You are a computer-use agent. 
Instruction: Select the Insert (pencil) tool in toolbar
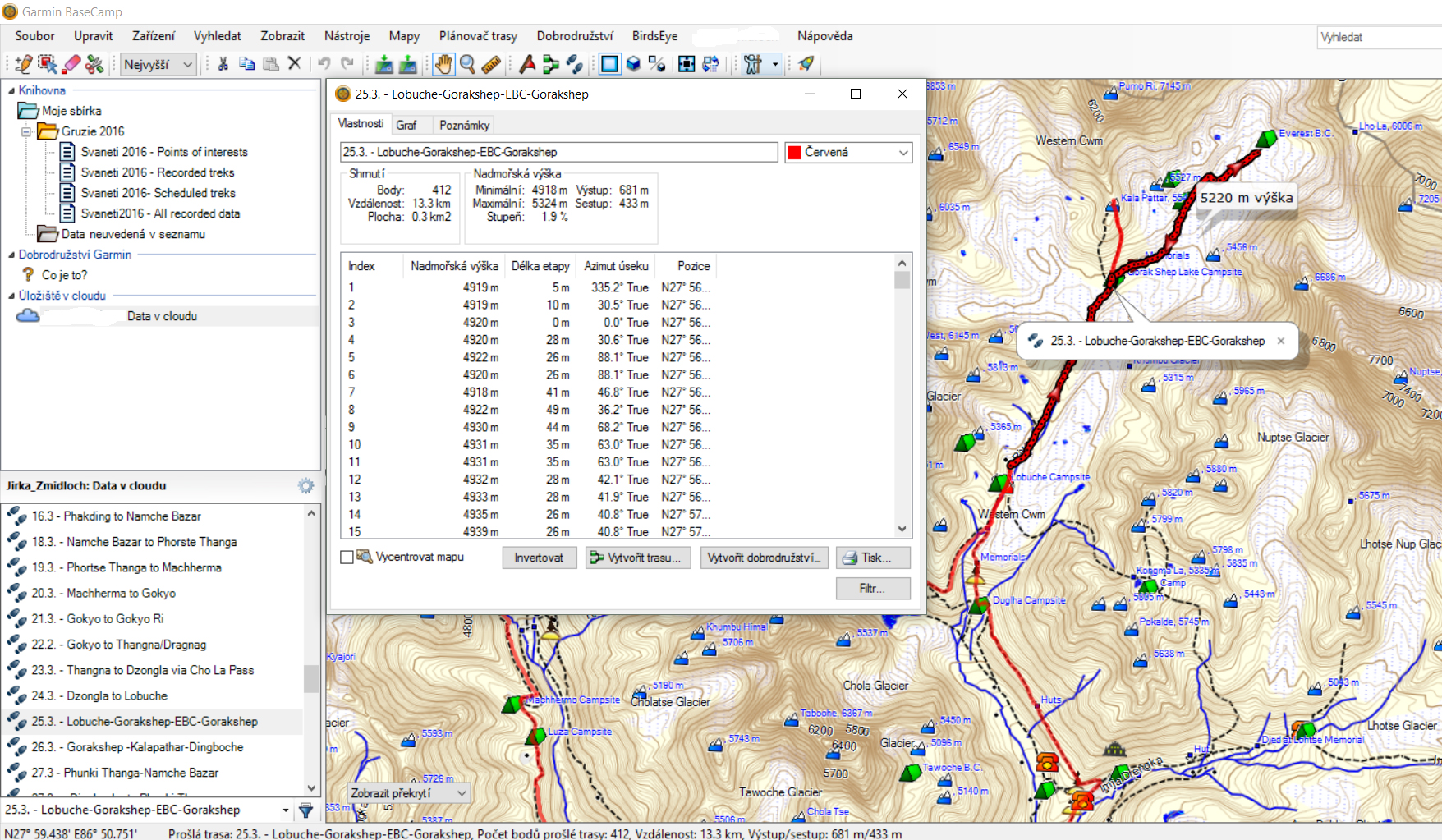point(24,63)
